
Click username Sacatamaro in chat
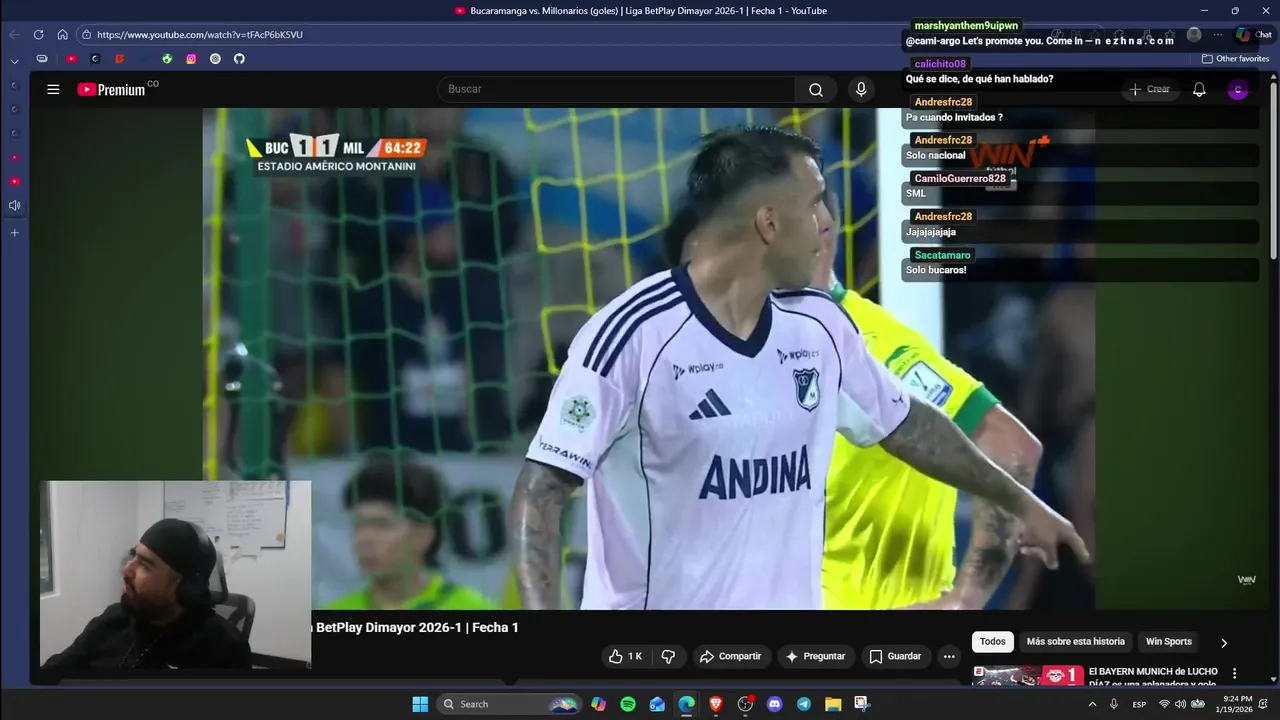point(942,255)
